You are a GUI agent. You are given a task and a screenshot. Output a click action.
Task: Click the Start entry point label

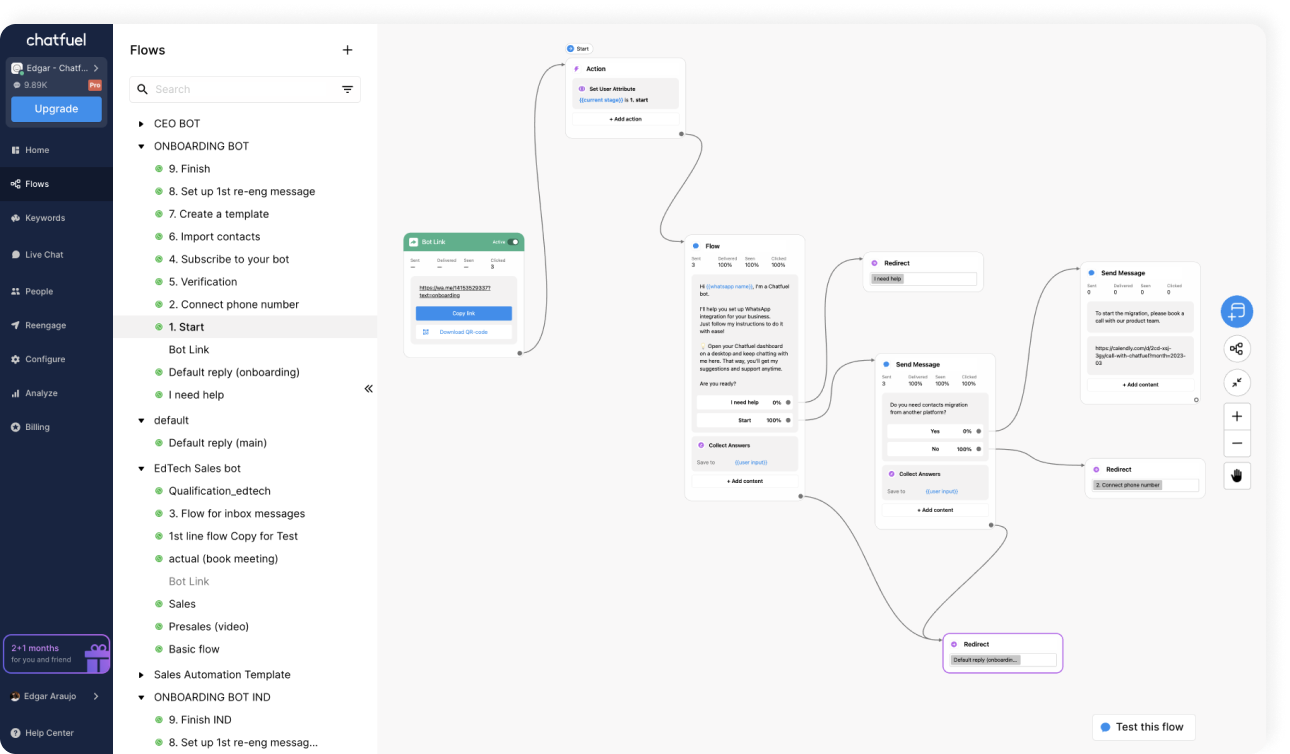click(578, 48)
